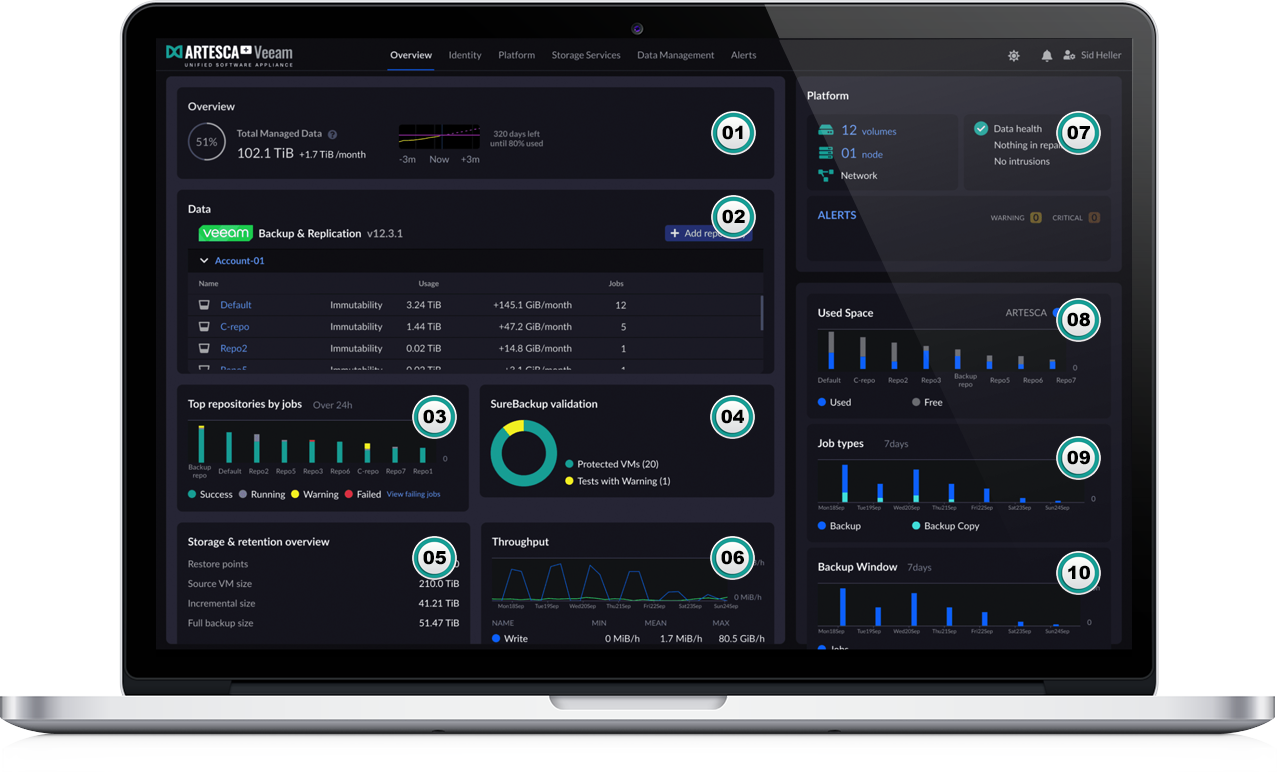Select the Data Management tab
Image resolution: width=1277 pixels, height=772 pixels.
pos(676,55)
